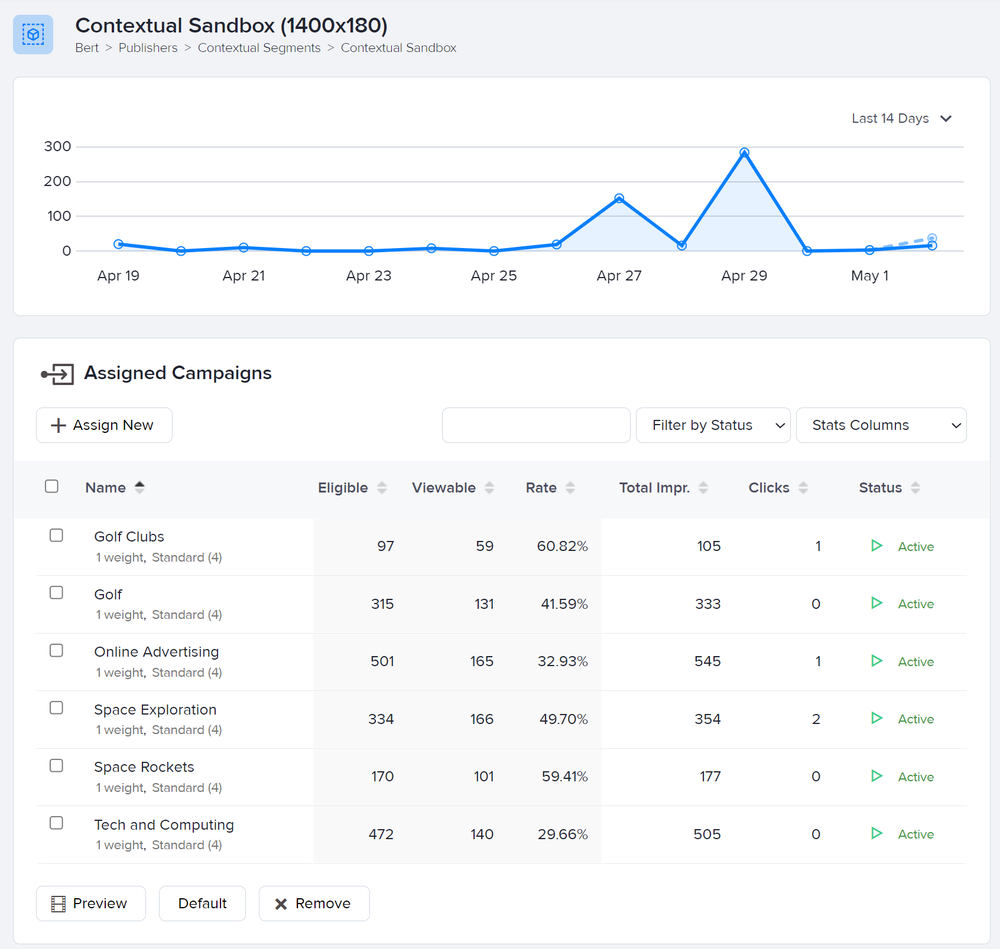Sort by Name using the sort arrow
This screenshot has height=949, width=1000.
pos(140,487)
